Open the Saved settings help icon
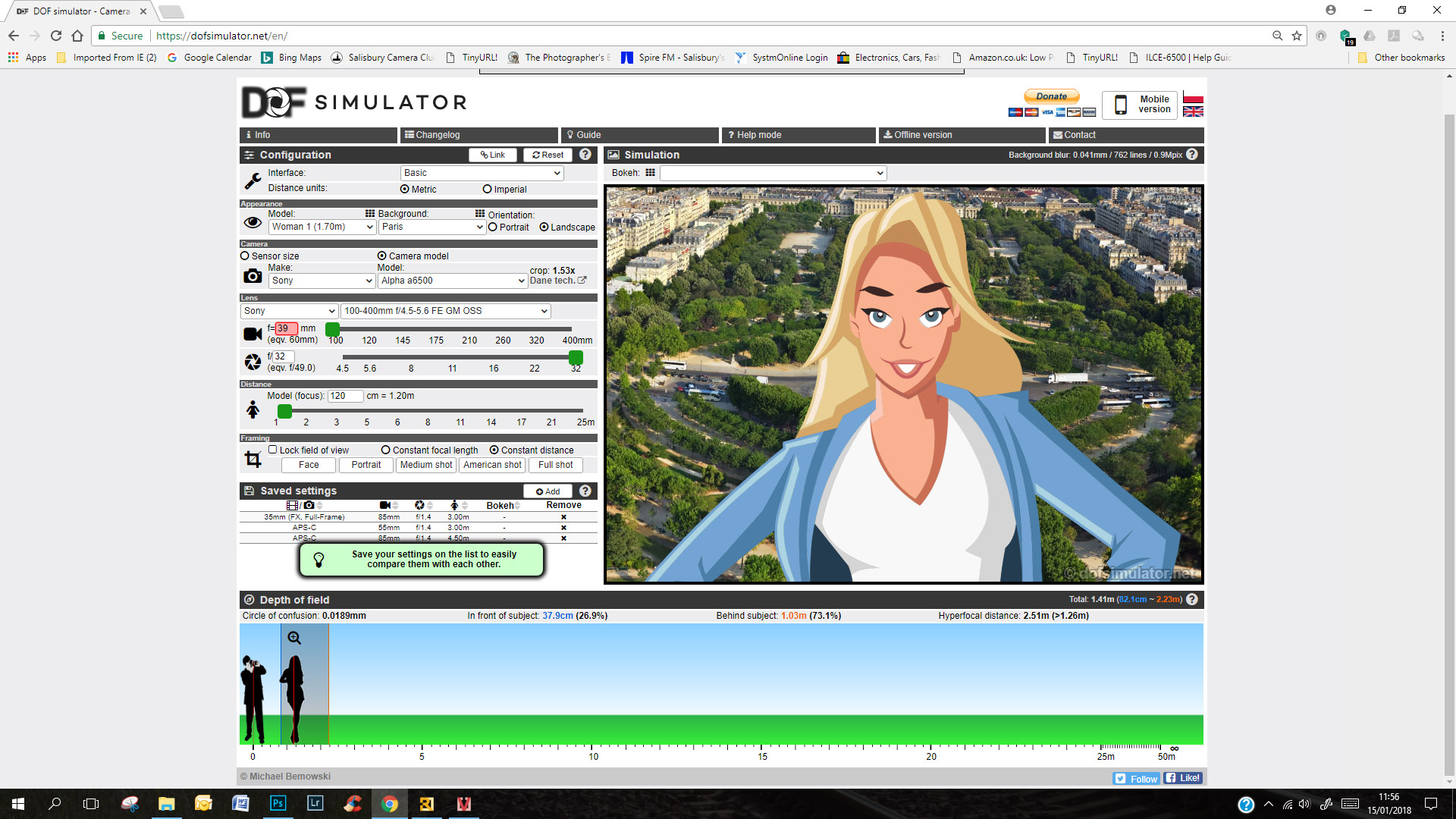 point(585,491)
